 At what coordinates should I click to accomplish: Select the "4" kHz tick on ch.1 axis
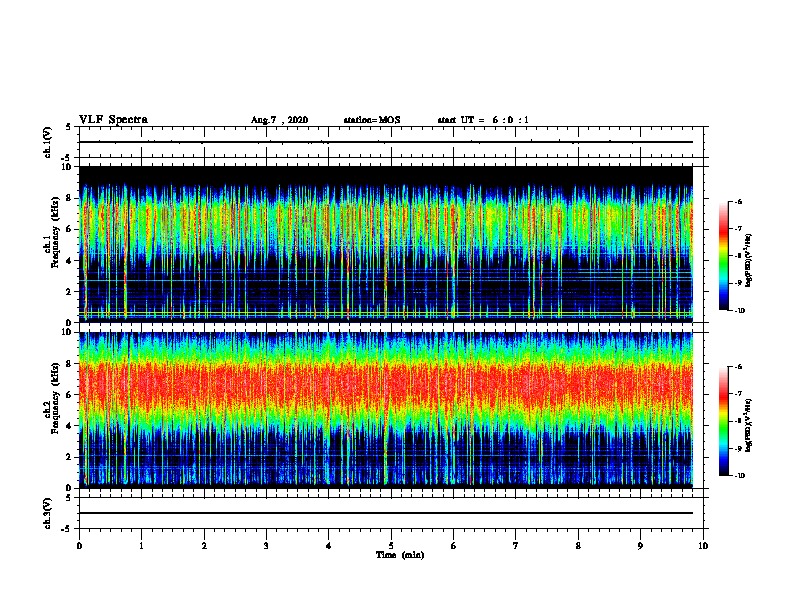[x=70, y=261]
